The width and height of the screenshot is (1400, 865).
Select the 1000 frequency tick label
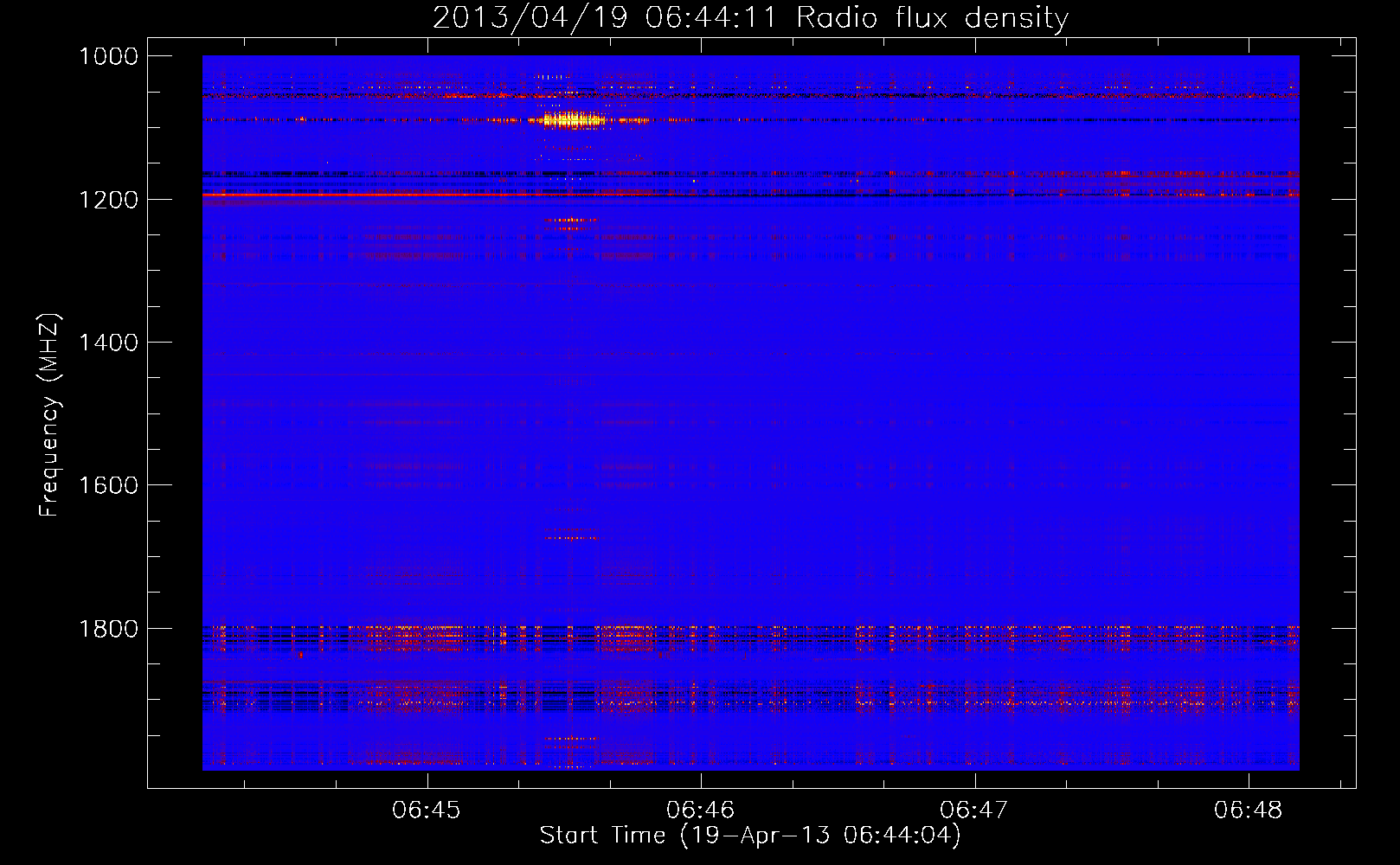click(108, 56)
